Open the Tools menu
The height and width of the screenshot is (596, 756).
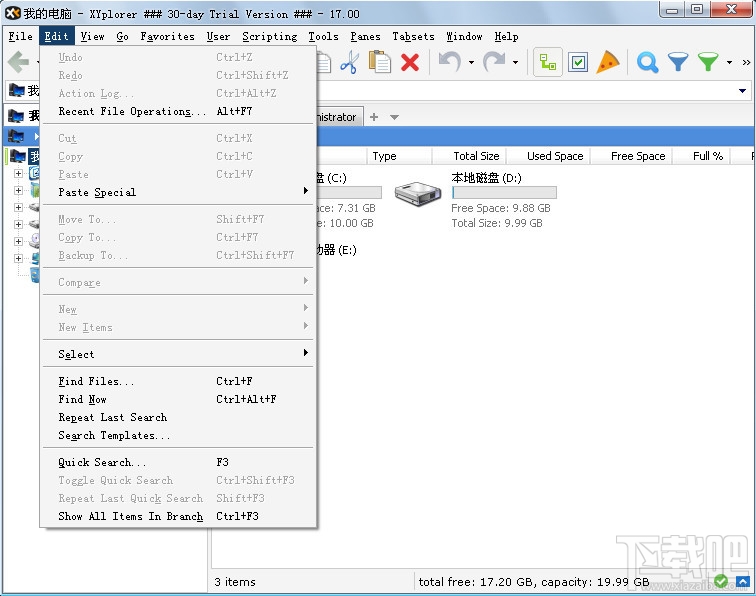323,36
